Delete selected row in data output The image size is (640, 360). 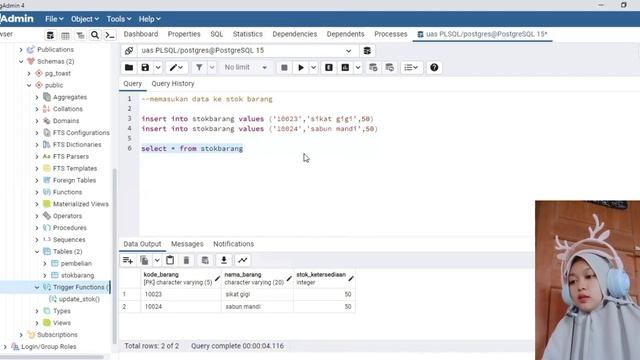click(186, 260)
